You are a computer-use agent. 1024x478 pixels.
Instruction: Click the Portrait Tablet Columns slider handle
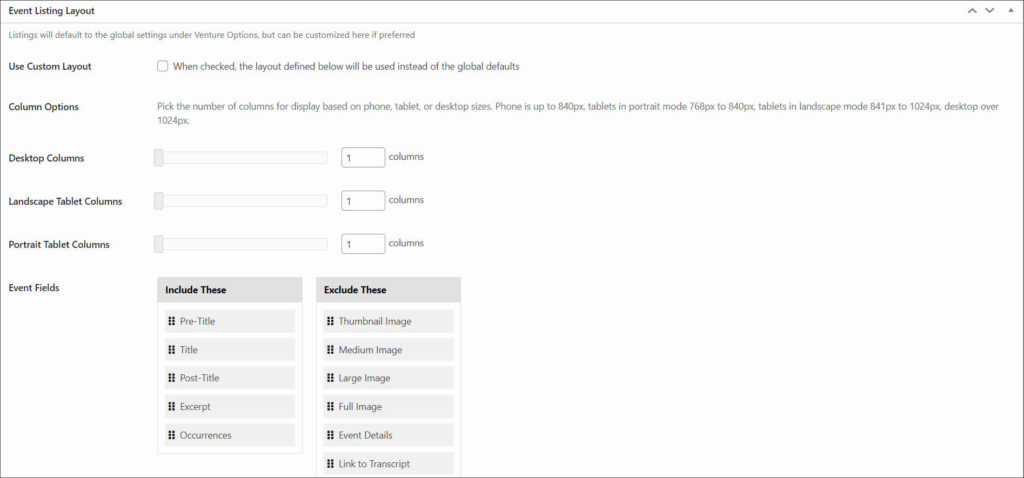(x=159, y=244)
